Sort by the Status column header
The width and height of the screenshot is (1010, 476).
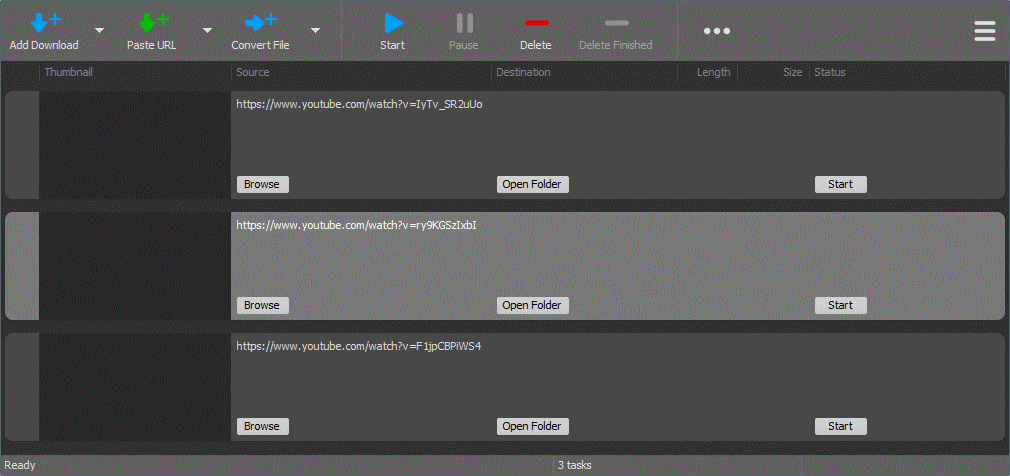pos(830,72)
